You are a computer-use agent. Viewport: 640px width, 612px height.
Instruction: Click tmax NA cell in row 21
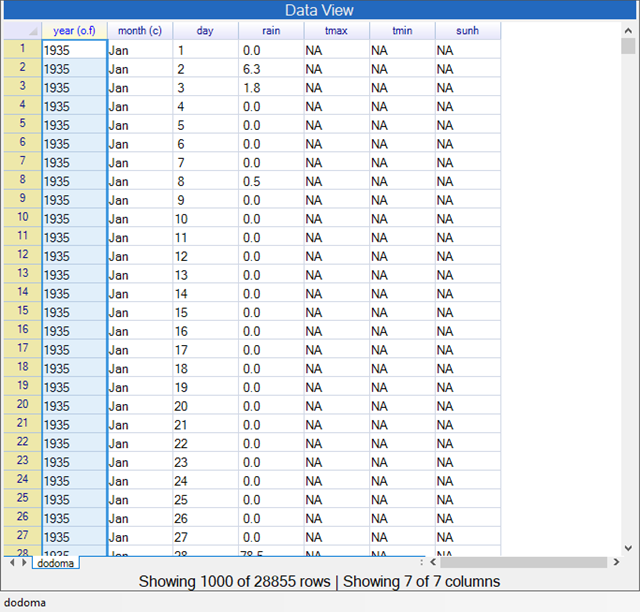(x=336, y=424)
